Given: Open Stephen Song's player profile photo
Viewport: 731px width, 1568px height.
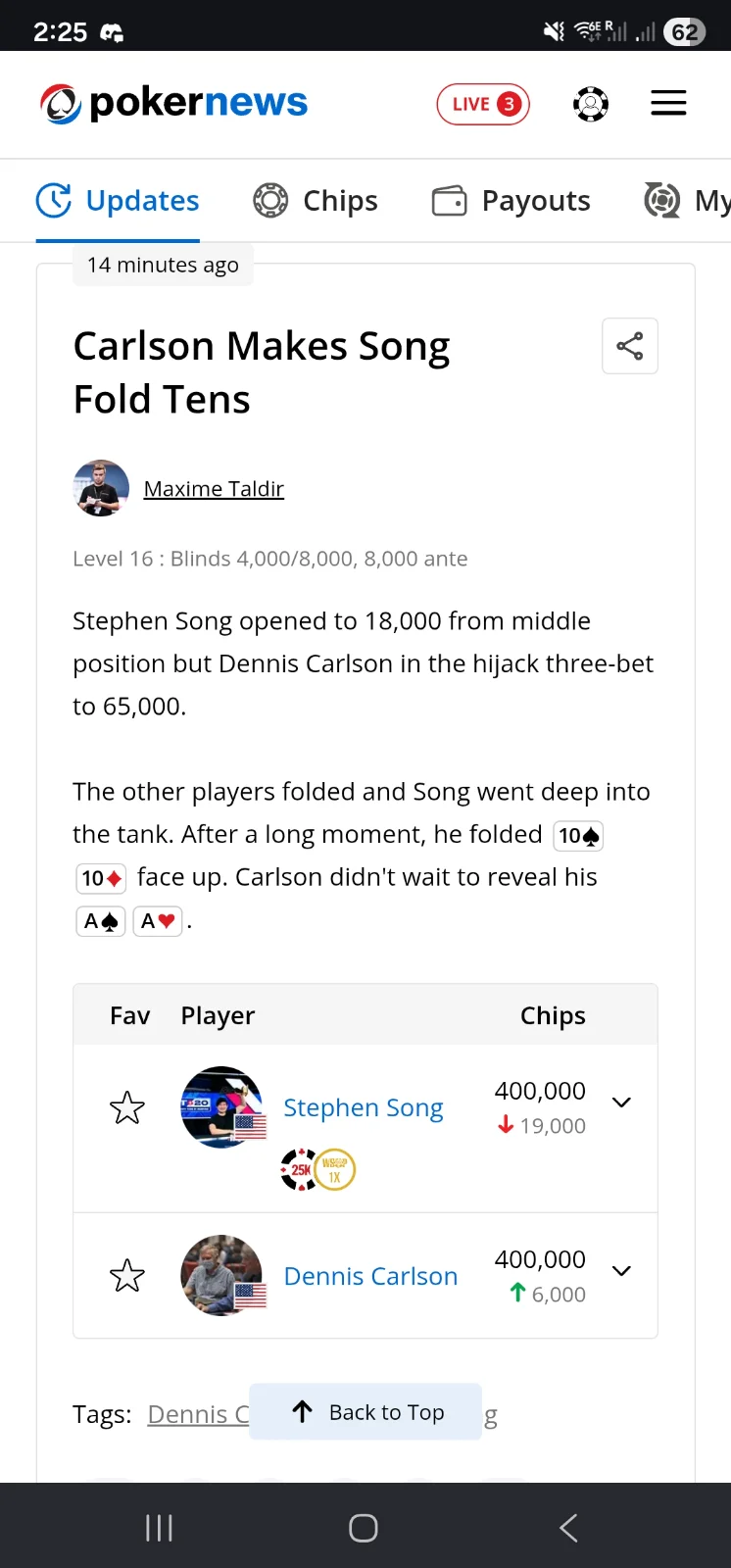Looking at the screenshot, I should point(222,1107).
